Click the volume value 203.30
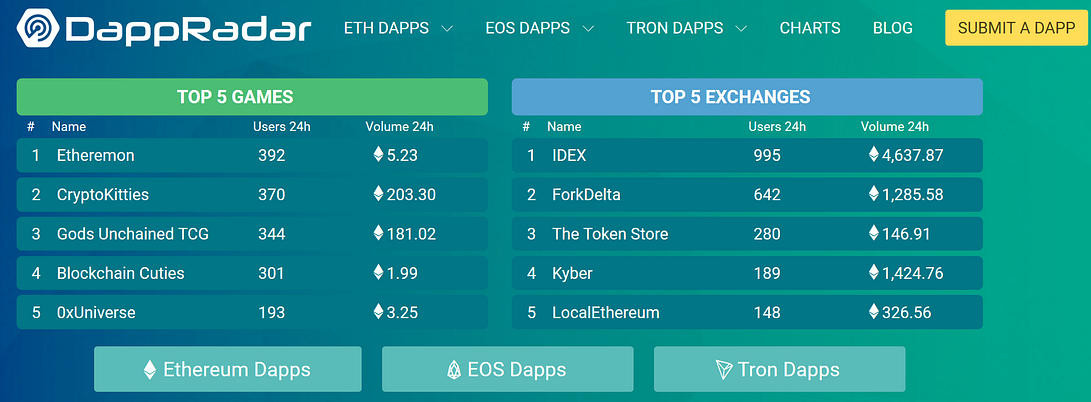Viewport: 1091px width, 402px height. [411, 194]
